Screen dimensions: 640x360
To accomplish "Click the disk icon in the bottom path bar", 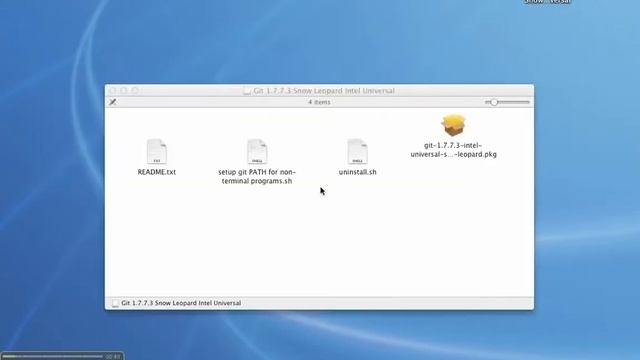I will click(116, 303).
